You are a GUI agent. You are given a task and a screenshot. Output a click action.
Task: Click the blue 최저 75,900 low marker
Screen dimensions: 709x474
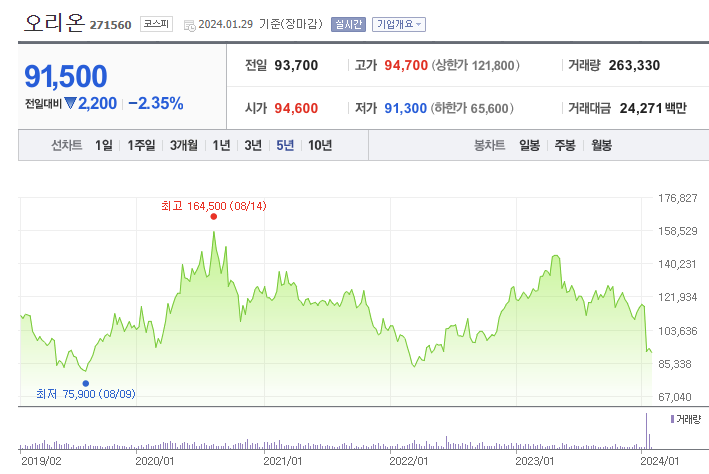85,384
